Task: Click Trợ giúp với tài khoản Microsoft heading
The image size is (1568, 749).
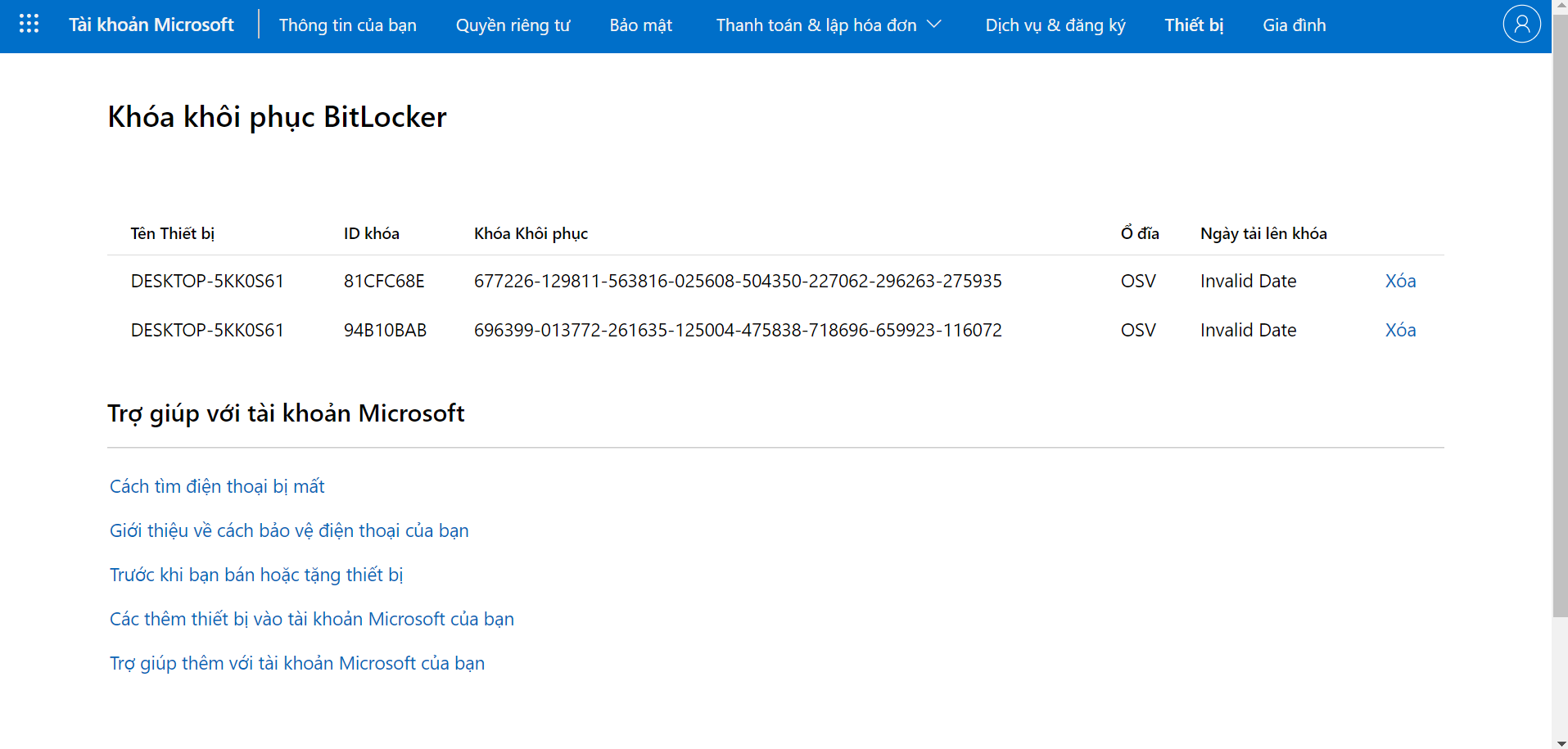Action: [286, 413]
